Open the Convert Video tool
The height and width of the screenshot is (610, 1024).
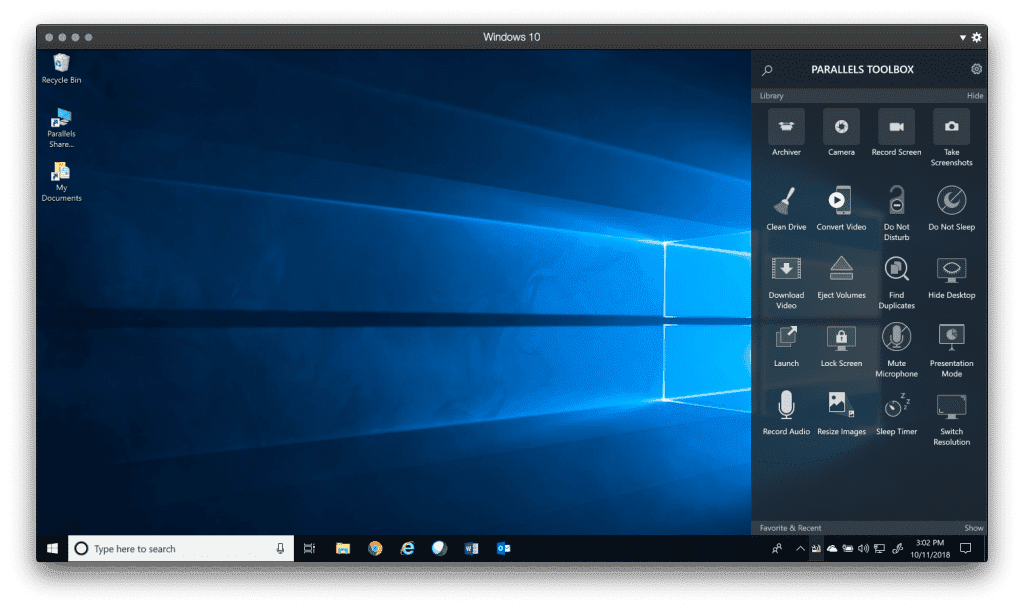point(841,201)
